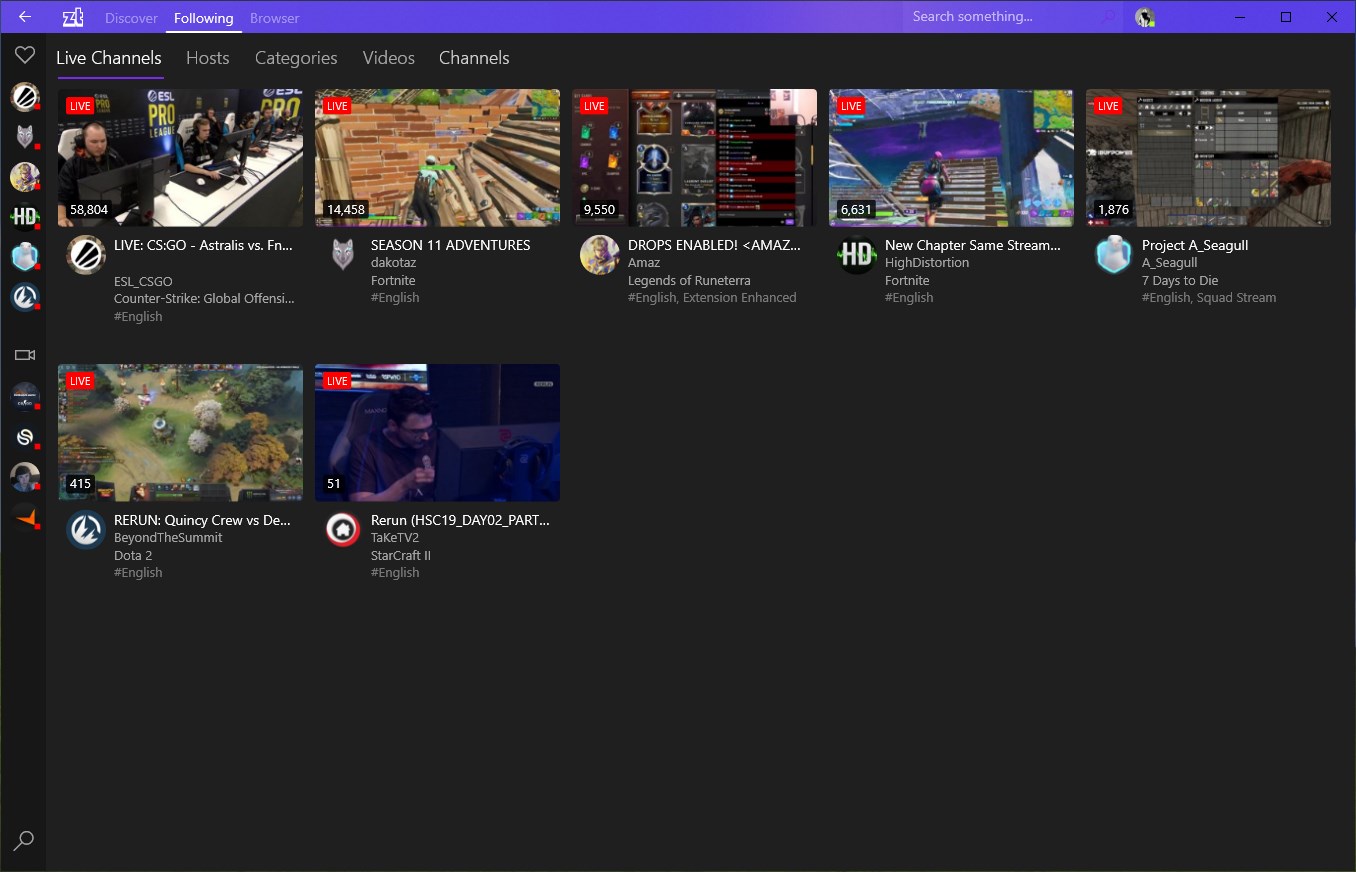The height and width of the screenshot is (872, 1356).
Task: Open TaKeTV2 StarCraft II rerun thumbnail
Action: [437, 433]
